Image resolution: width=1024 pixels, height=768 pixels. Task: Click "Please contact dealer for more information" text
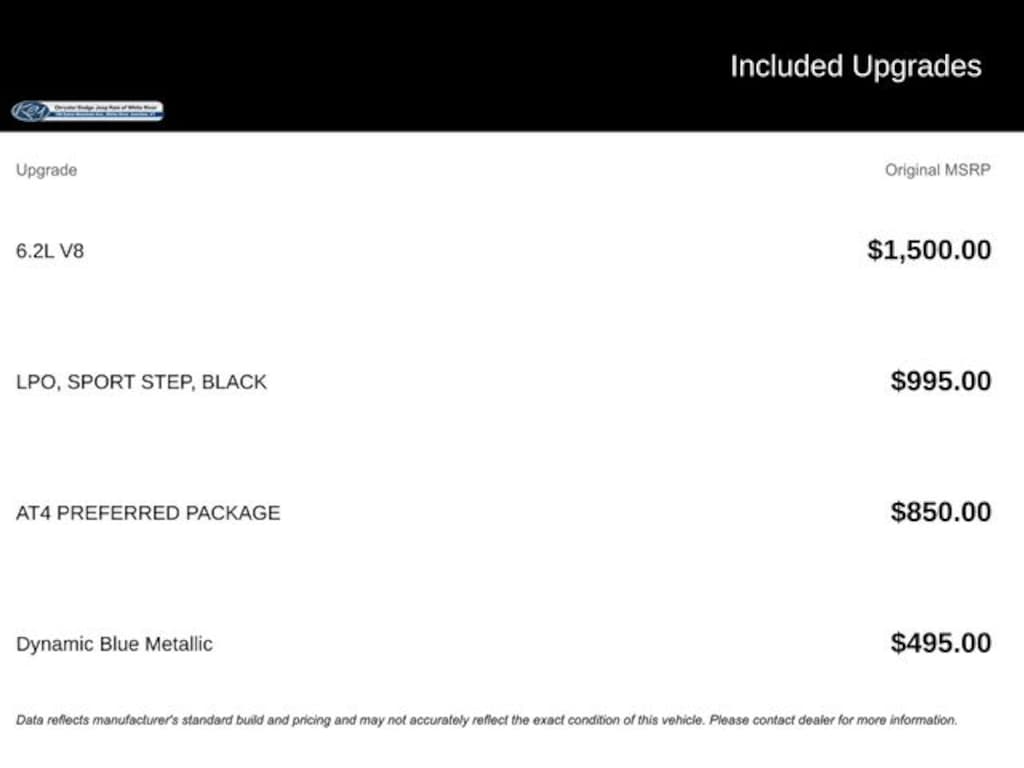[x=833, y=720]
